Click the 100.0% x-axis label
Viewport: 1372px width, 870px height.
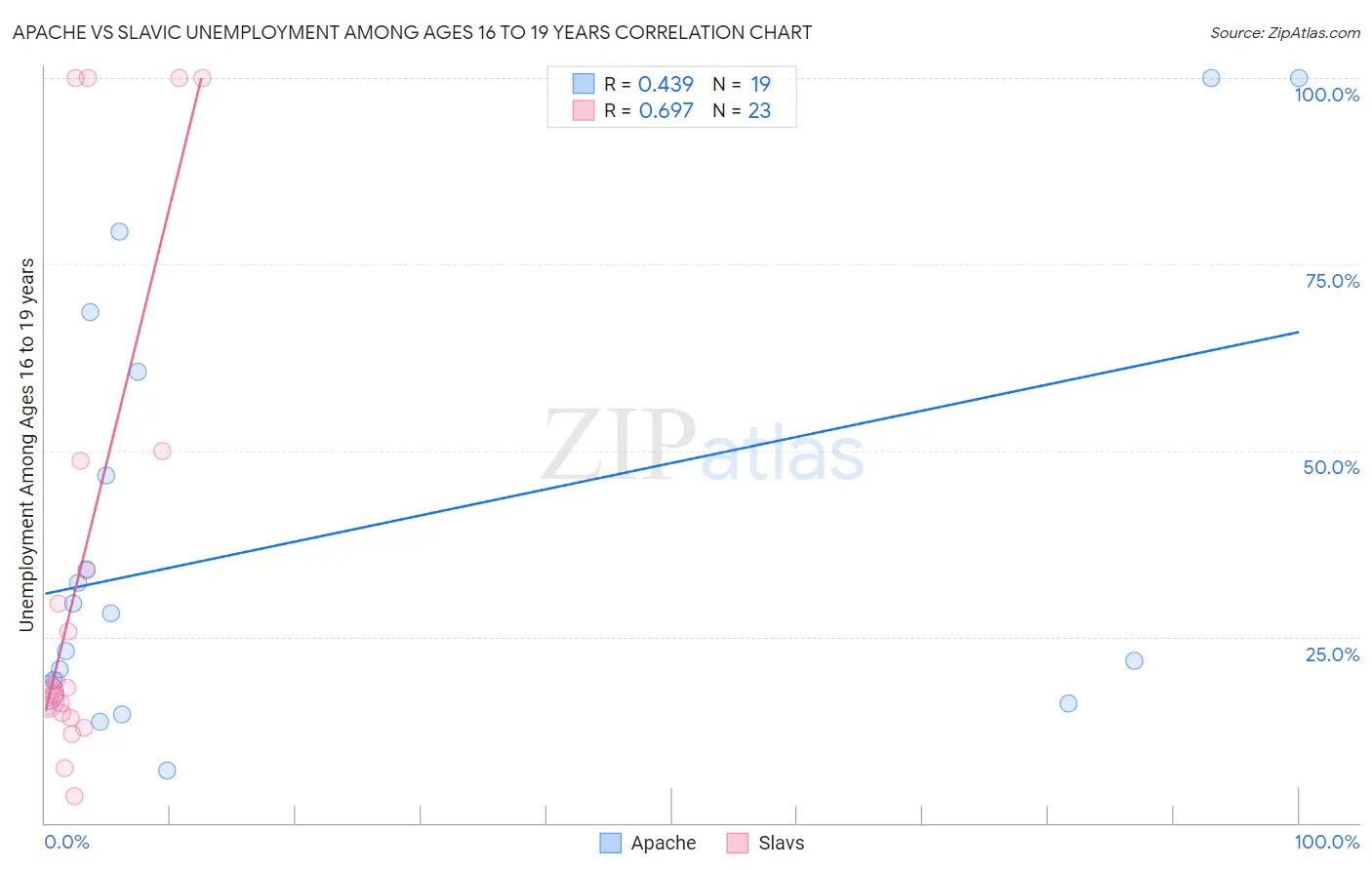pyautogui.click(x=1327, y=842)
